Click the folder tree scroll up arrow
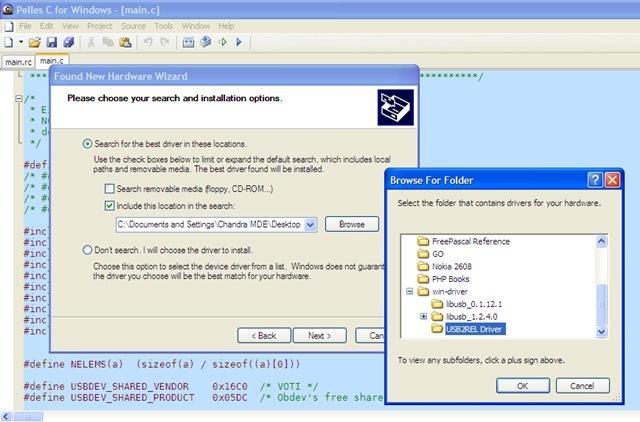Image resolution: width=640 pixels, height=422 pixels. (601, 241)
